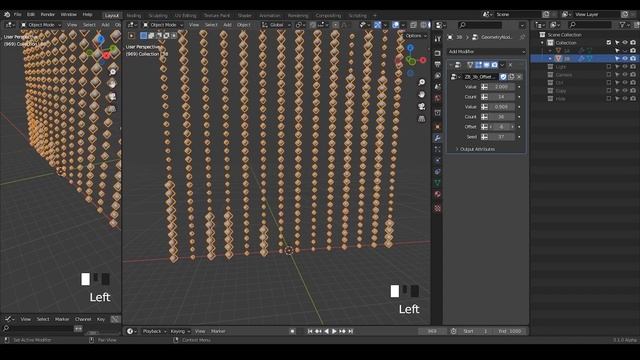This screenshot has height=360, width=640.
Task: Open the outliner filter dropdown
Action: 625,25
